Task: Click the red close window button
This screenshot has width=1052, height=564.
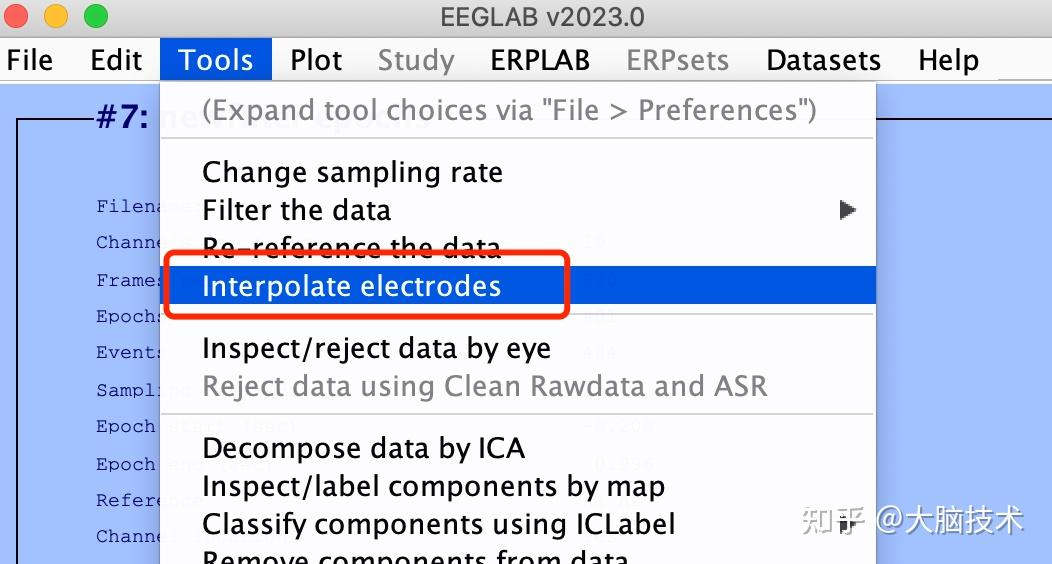Action: tap(19, 16)
